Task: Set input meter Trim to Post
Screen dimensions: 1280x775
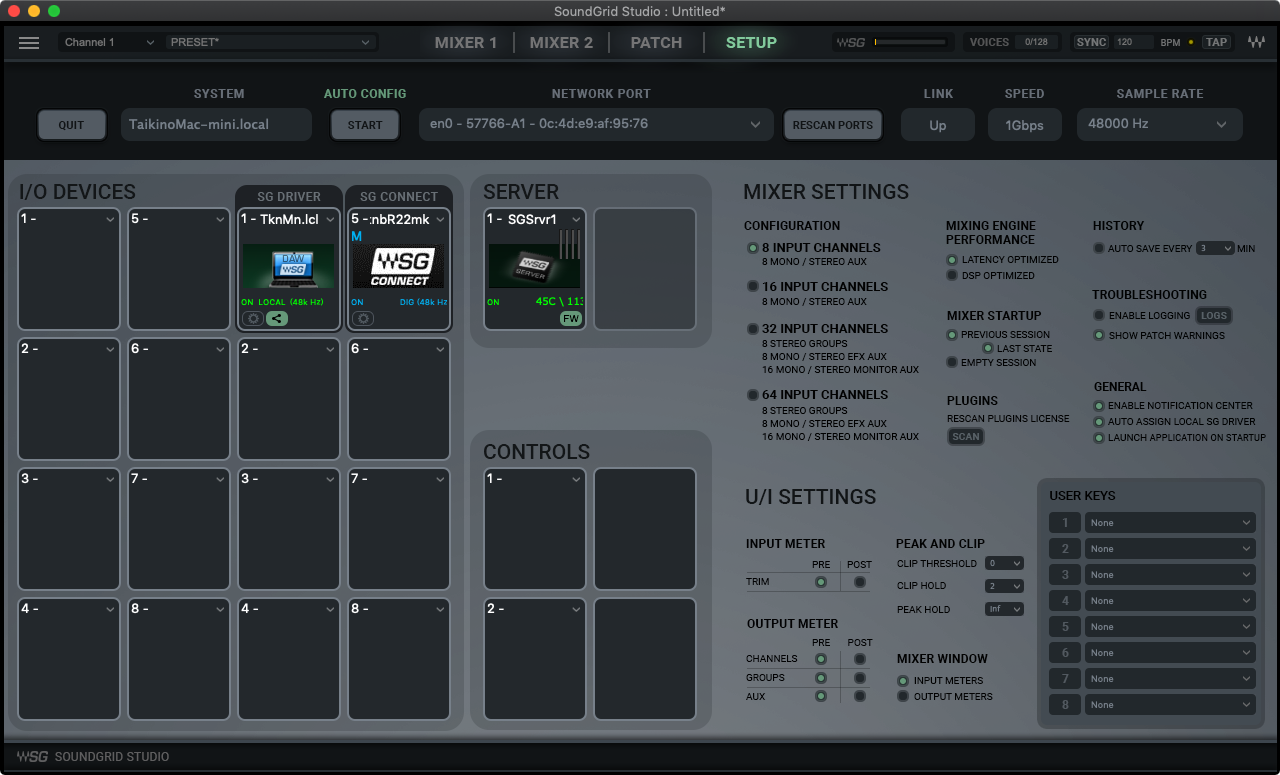Action: (x=860, y=582)
